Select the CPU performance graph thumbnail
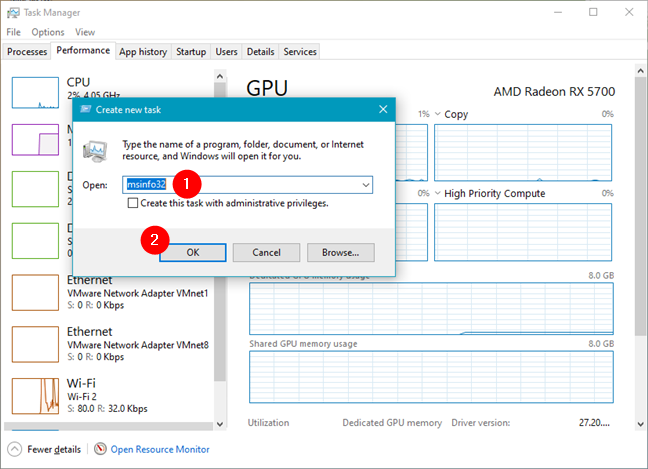 [x=36, y=92]
